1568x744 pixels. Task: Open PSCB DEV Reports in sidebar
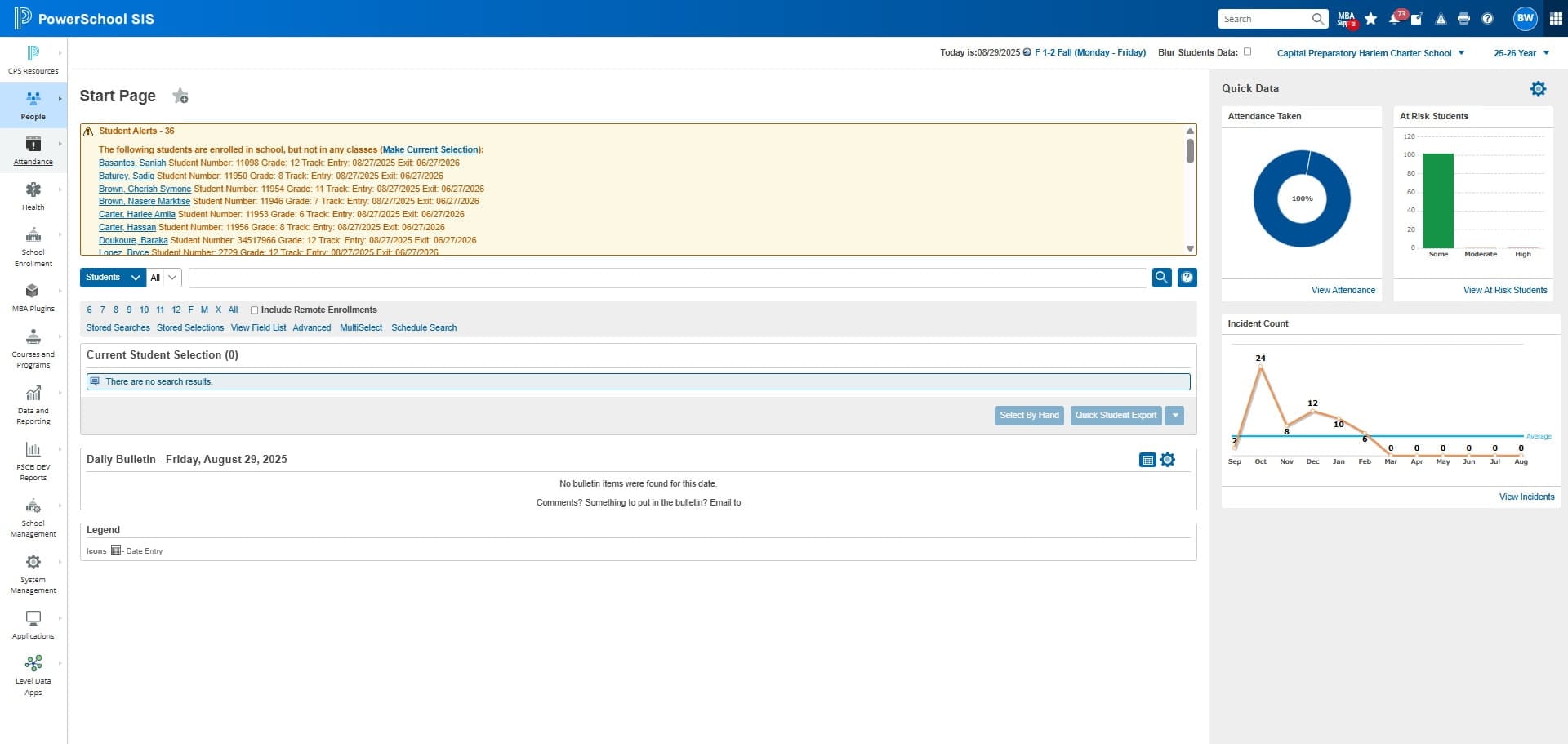[33, 461]
